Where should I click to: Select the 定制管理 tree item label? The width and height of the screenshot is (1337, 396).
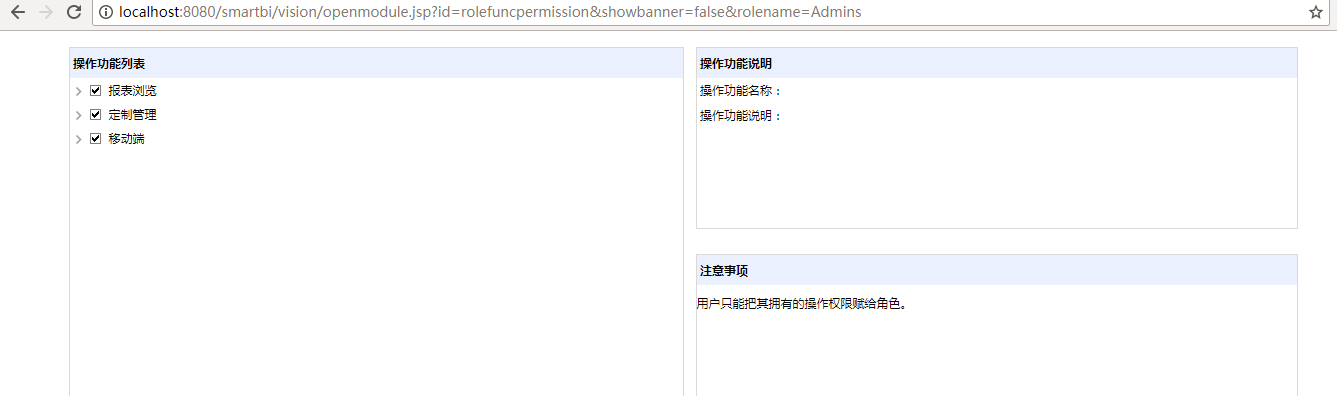click(x=132, y=115)
